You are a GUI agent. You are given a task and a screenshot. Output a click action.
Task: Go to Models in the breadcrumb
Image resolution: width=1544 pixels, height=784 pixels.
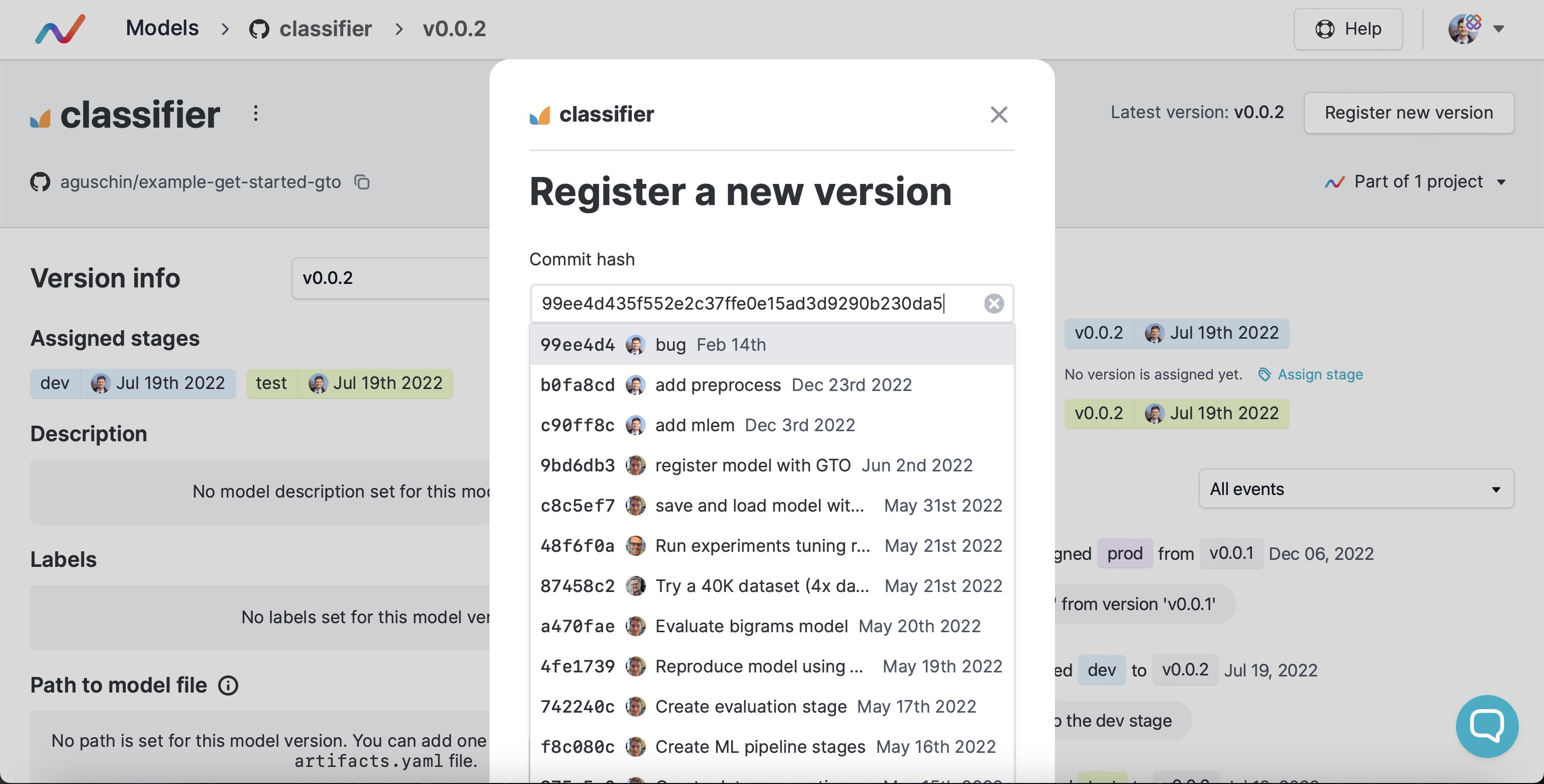162,28
